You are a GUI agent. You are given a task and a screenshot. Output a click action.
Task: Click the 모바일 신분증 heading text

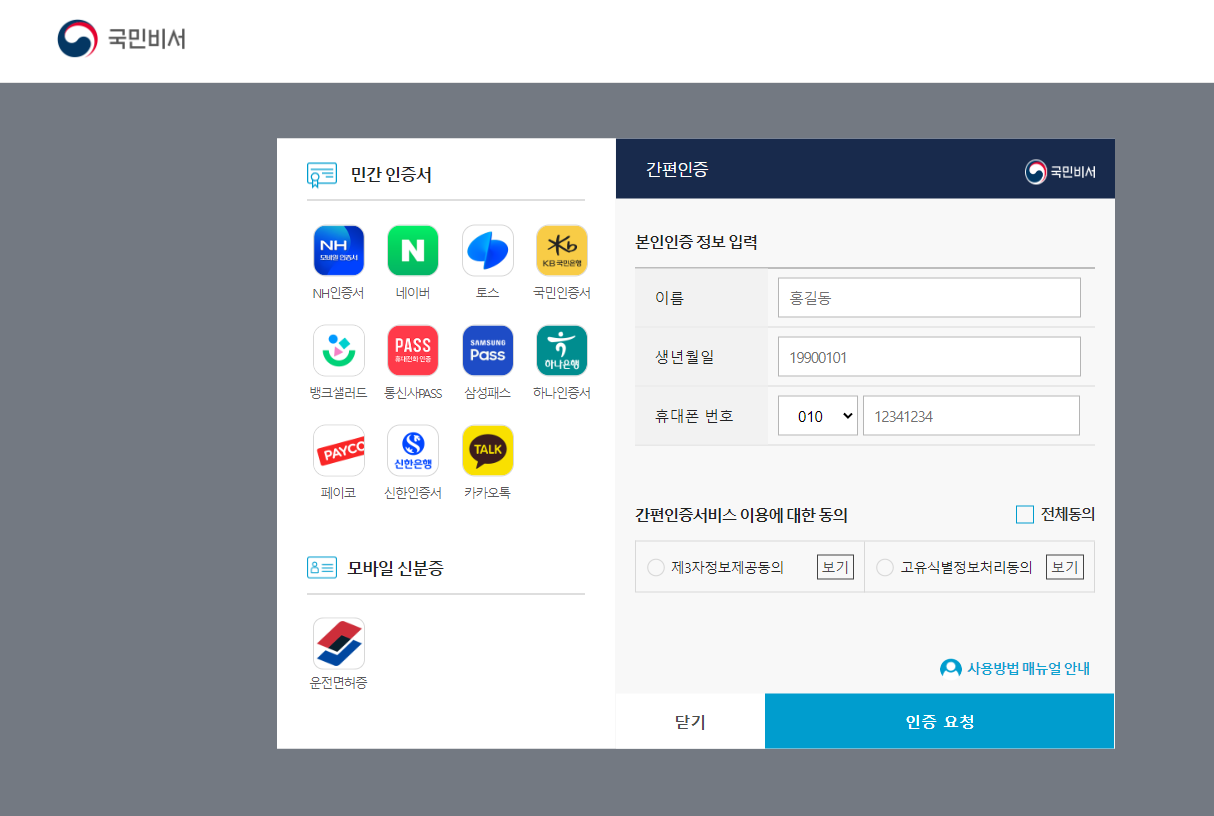[x=395, y=568]
